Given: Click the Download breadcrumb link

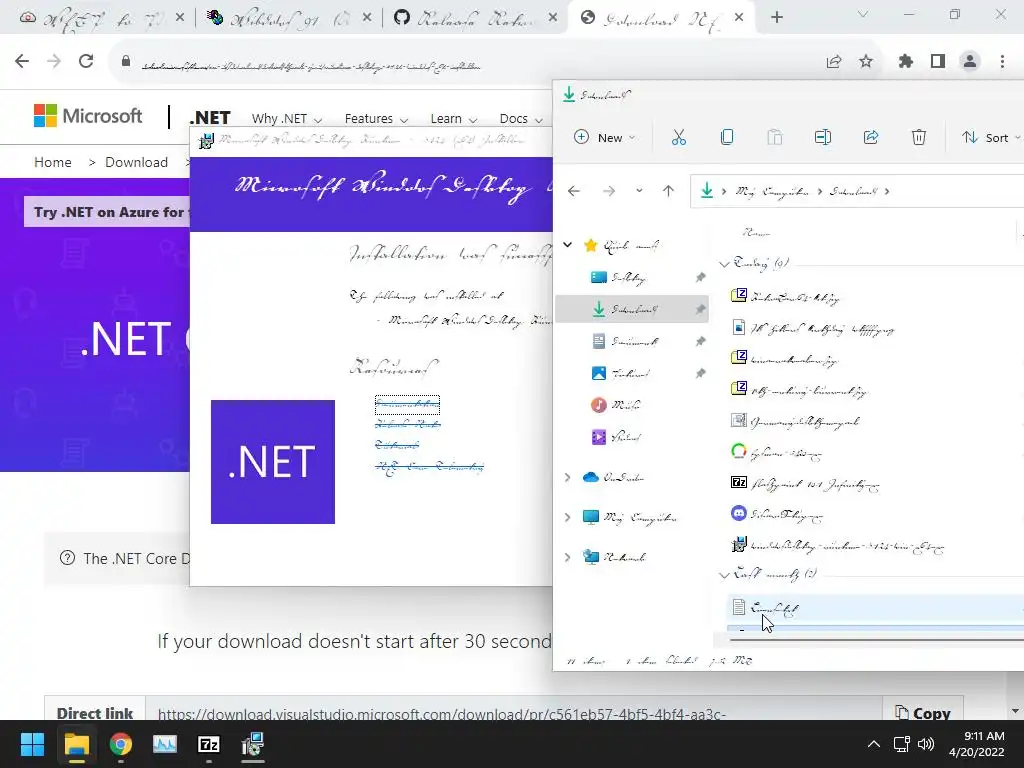Looking at the screenshot, I should 136,162.
